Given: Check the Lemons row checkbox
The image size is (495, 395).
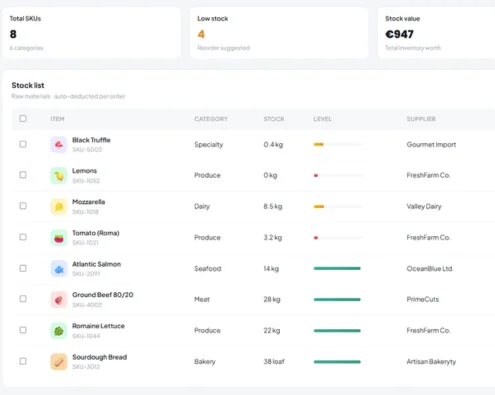Looking at the screenshot, I should (23, 175).
